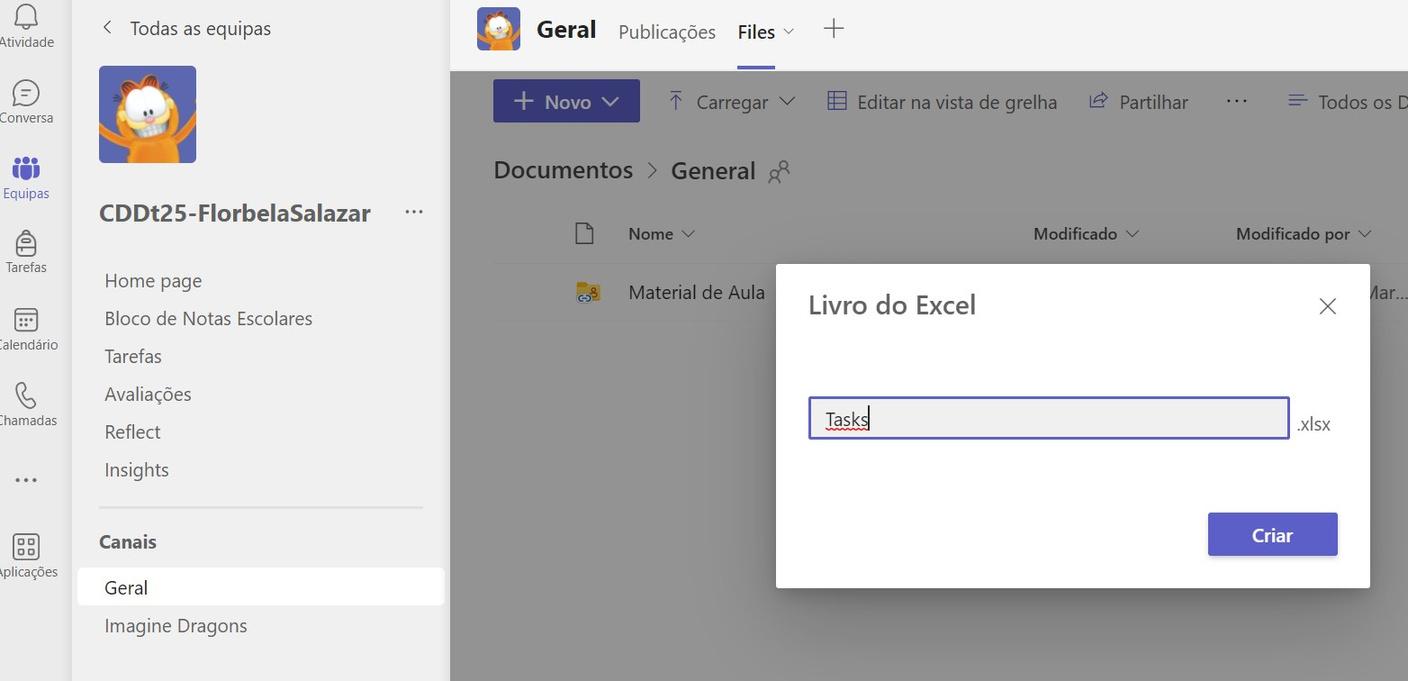Screen dimensions: 1408x681
Task: Go back to Todas as equipas
Action: click(186, 28)
